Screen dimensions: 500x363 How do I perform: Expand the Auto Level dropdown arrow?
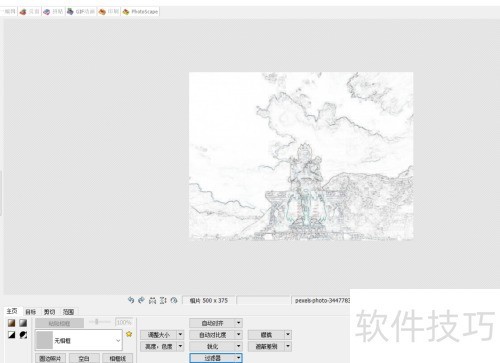(x=239, y=323)
